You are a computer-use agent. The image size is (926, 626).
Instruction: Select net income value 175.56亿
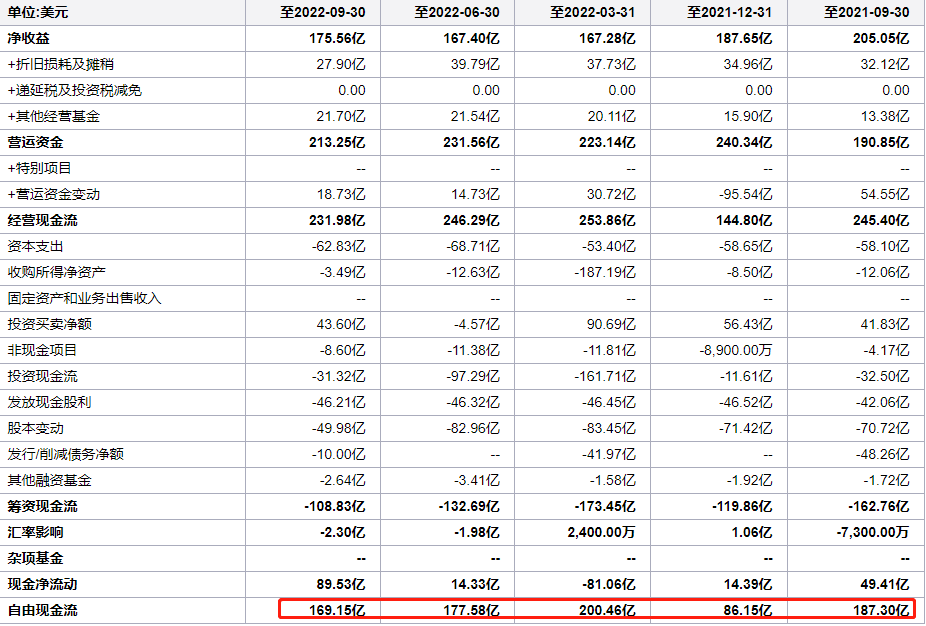(x=337, y=38)
